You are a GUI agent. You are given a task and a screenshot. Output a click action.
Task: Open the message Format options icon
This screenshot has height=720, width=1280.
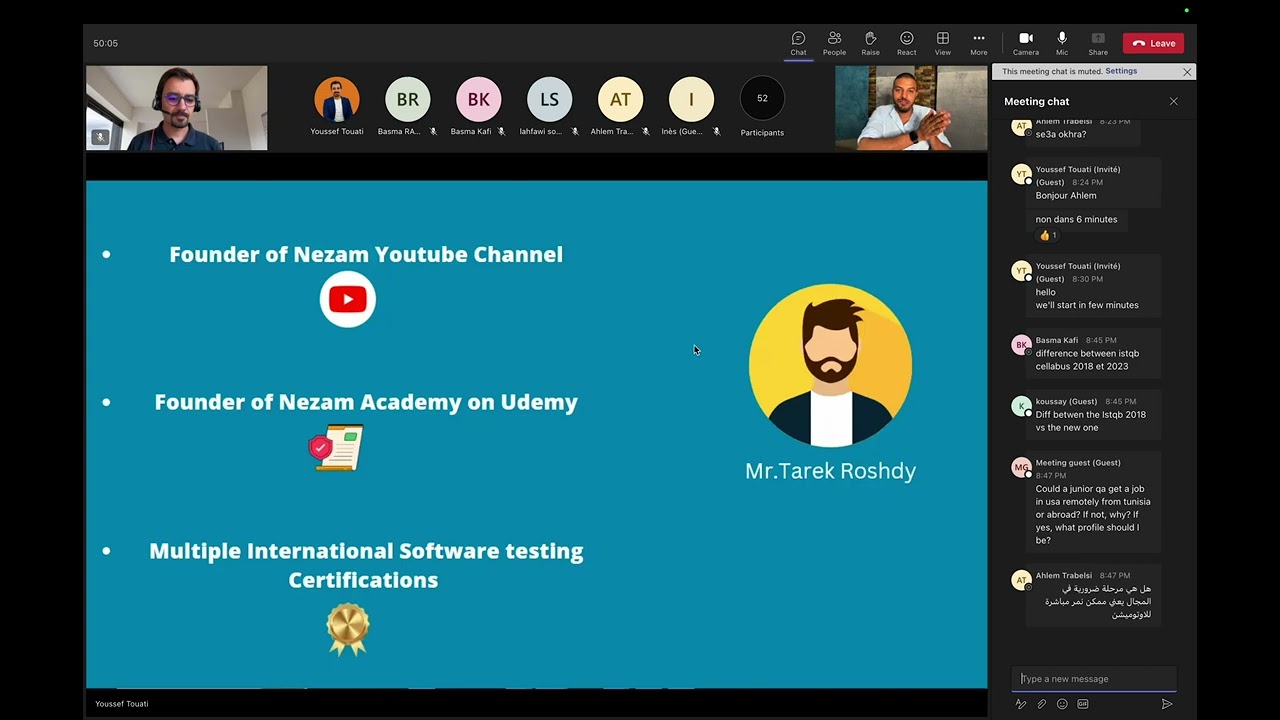[x=1020, y=704]
